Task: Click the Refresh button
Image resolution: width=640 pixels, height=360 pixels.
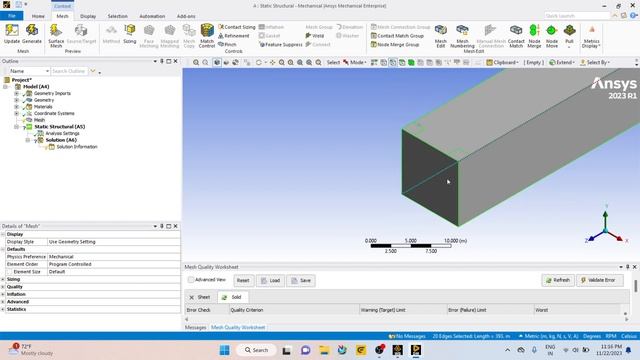Action: pos(558,280)
